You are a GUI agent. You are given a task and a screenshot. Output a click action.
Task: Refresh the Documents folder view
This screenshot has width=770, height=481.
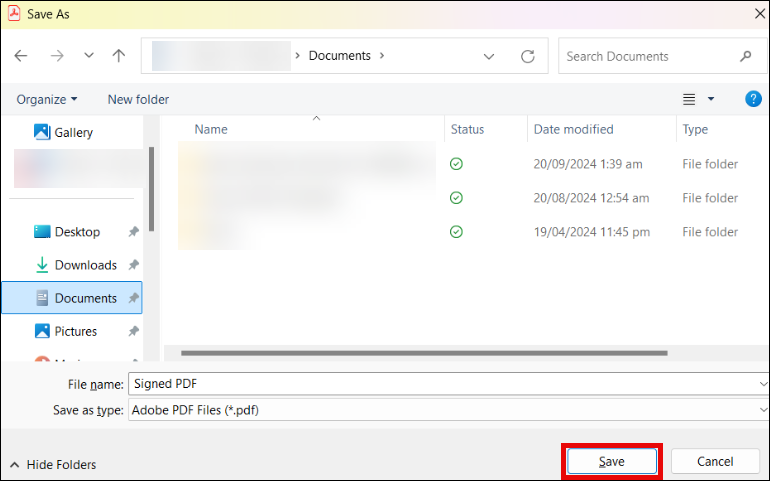click(527, 56)
